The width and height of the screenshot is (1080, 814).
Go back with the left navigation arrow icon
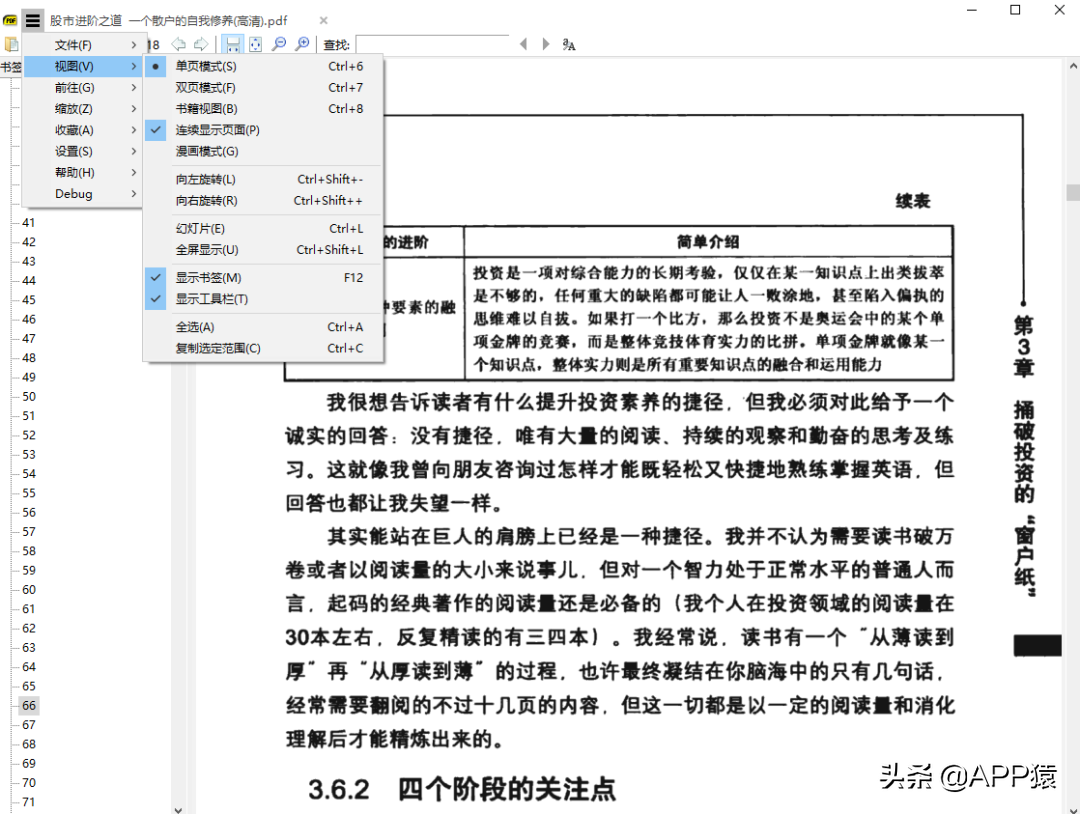point(179,44)
